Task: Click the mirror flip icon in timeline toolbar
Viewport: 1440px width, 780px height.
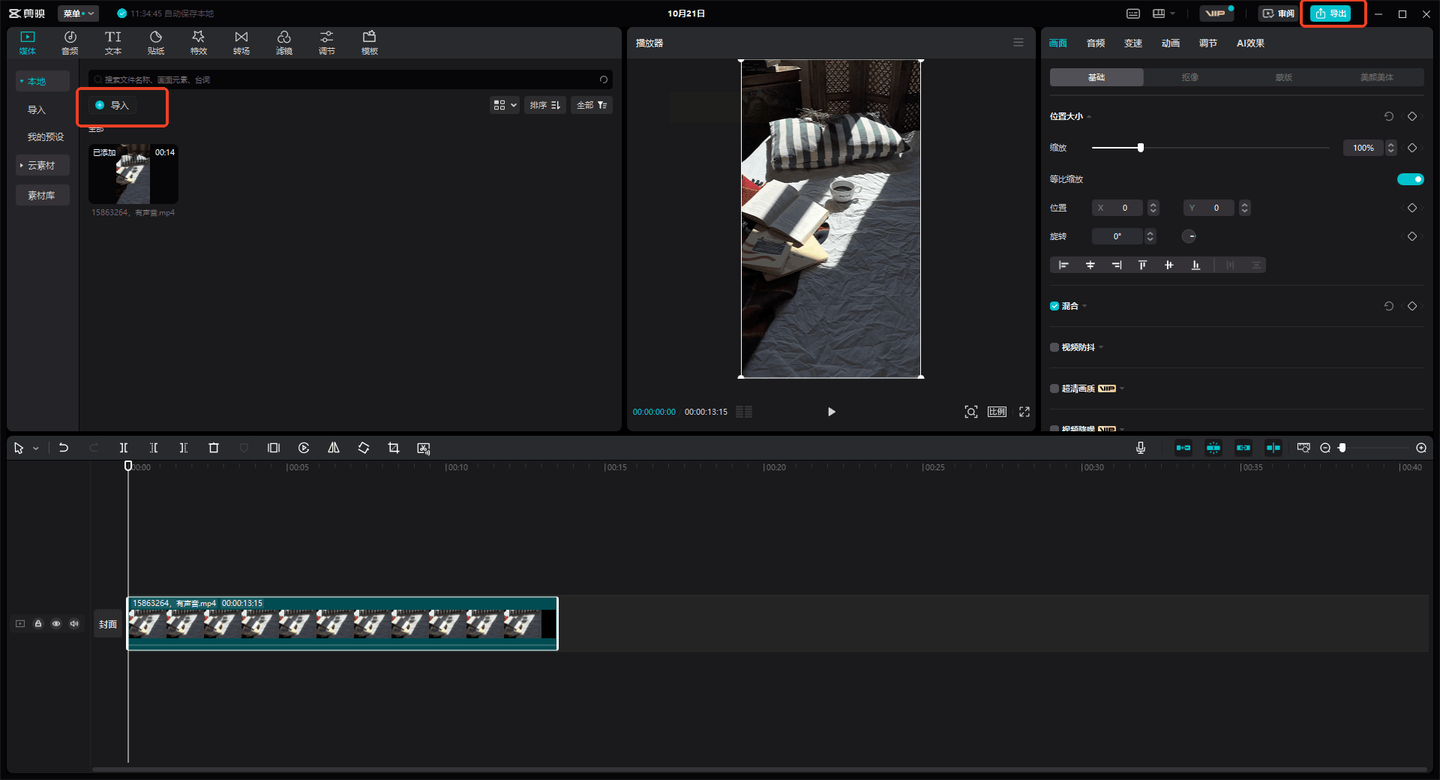Action: pos(333,448)
